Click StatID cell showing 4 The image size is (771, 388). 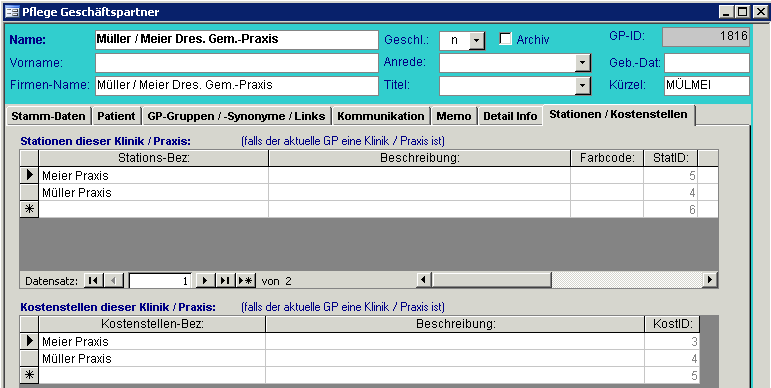coord(671,192)
